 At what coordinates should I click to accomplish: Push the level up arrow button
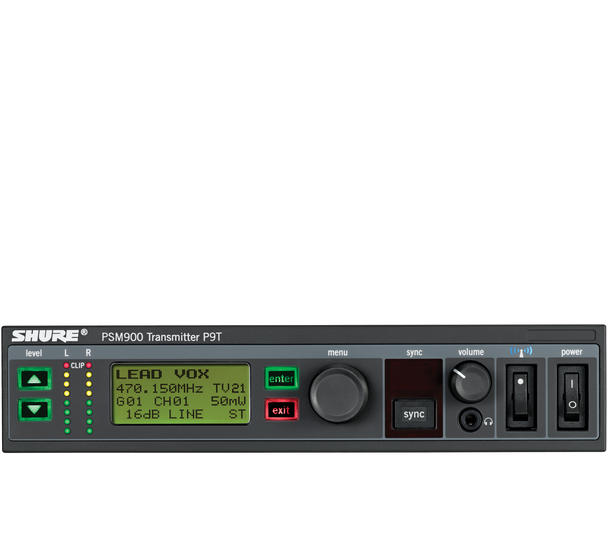pyautogui.click(x=35, y=378)
